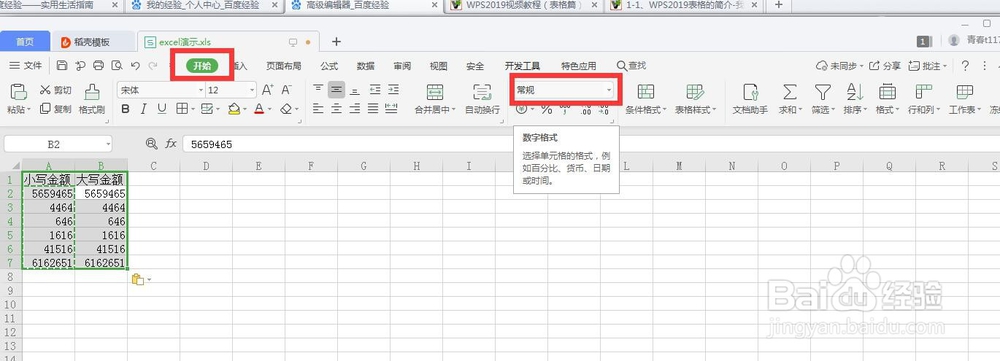This screenshot has width=1000, height=361.
Task: Open Print Preview from quick toolbar
Action: [117, 65]
